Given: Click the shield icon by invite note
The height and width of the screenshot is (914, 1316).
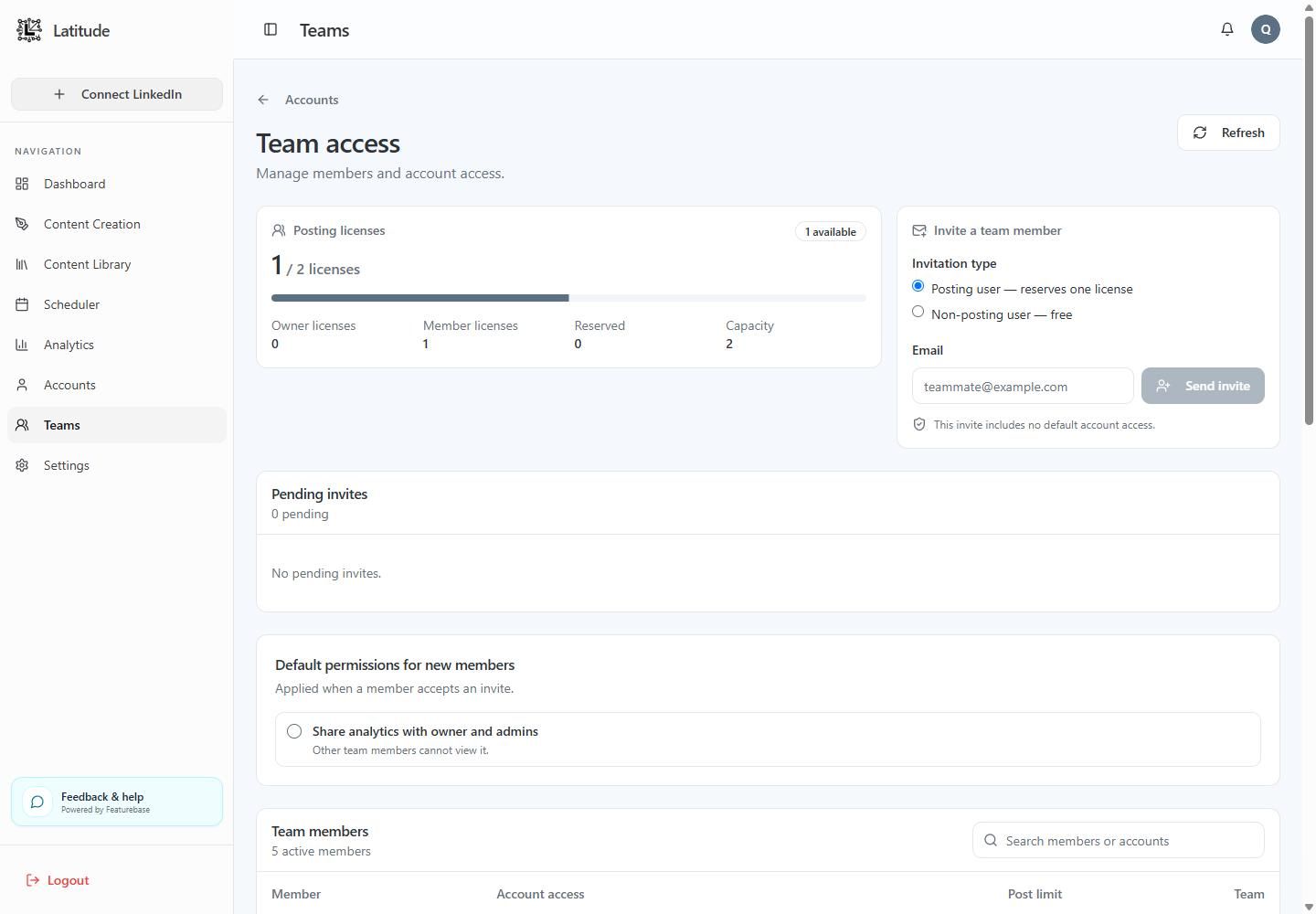Looking at the screenshot, I should click(x=919, y=424).
